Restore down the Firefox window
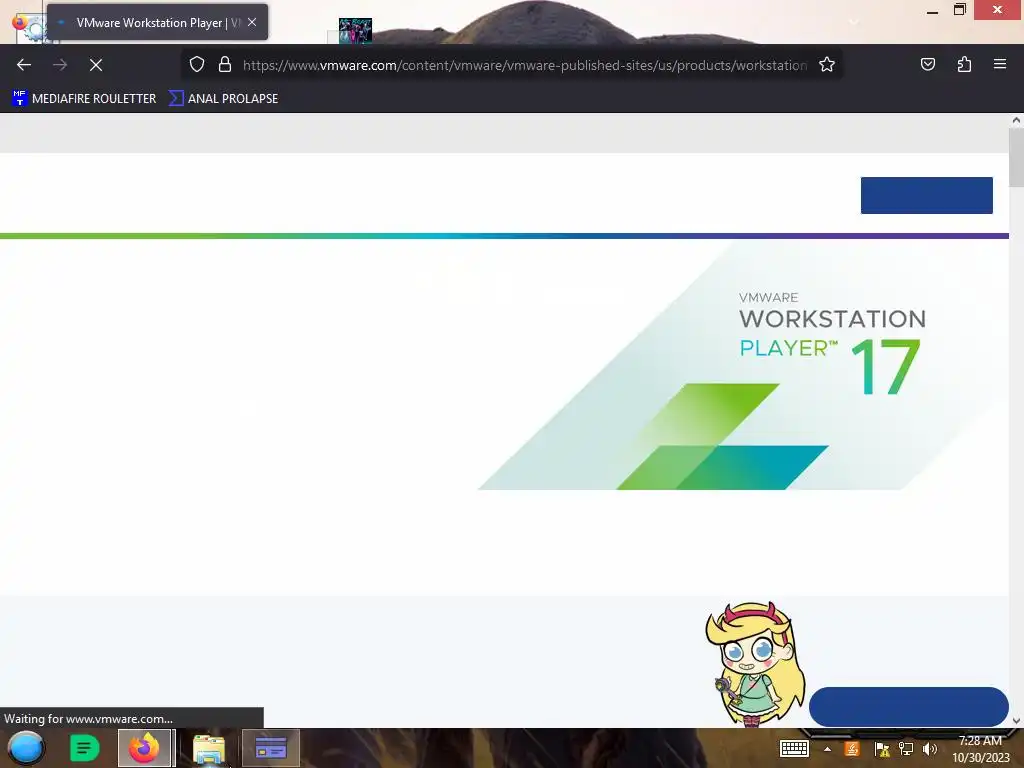Image resolution: width=1024 pixels, height=768 pixels. pyautogui.click(x=960, y=10)
